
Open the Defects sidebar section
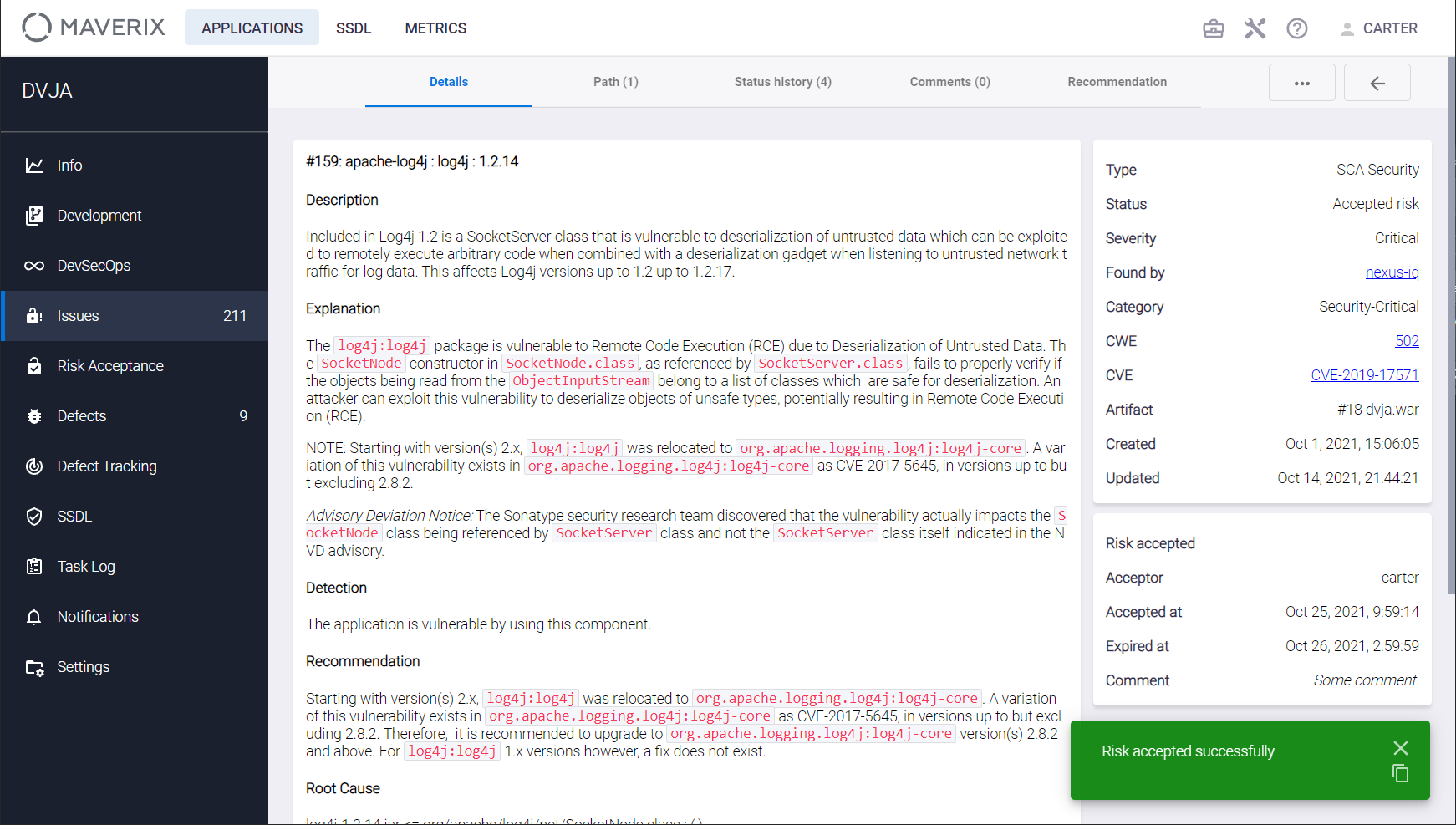click(135, 416)
